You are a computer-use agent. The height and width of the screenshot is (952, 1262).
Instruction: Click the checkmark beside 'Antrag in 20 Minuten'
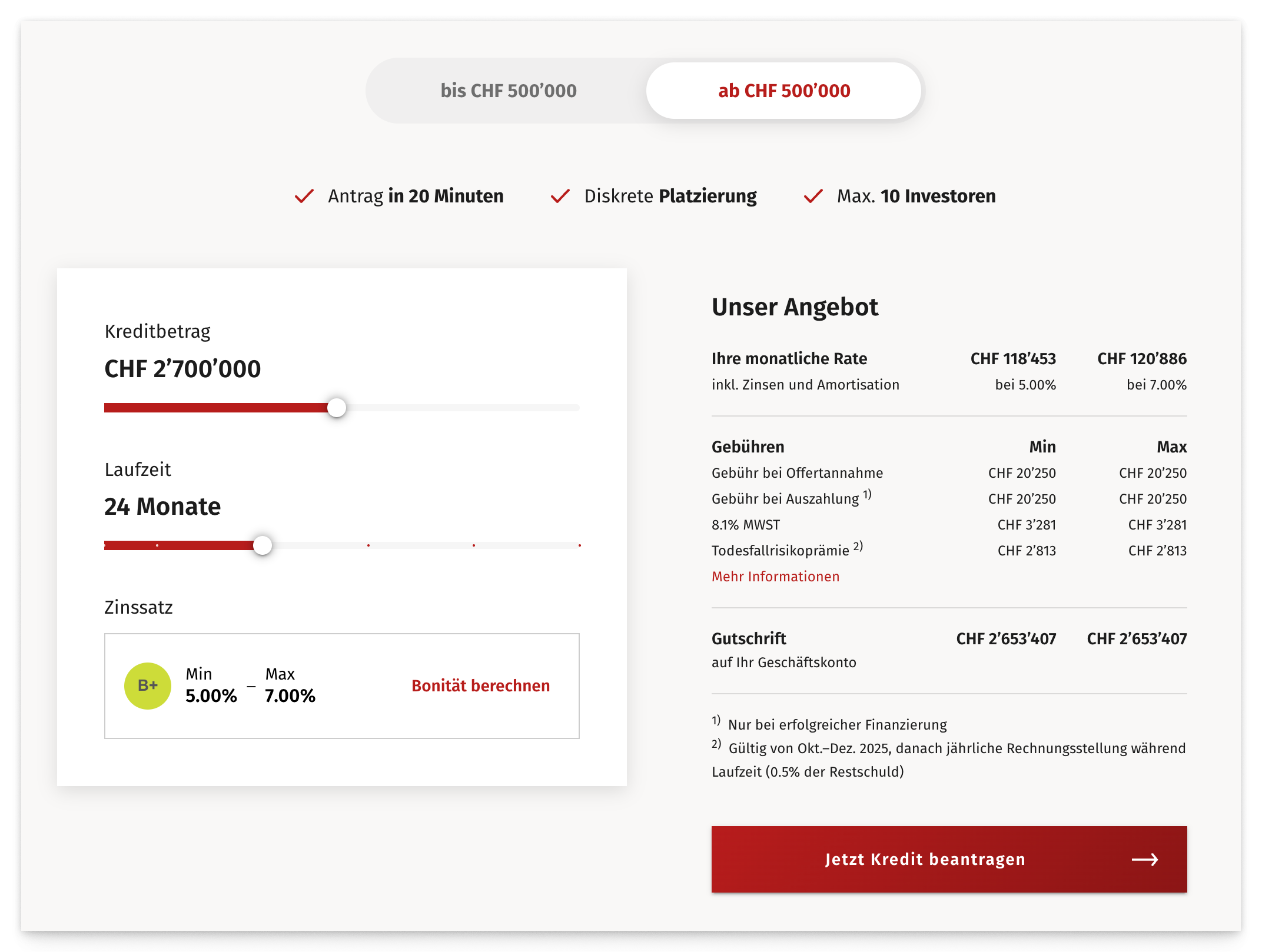304,196
